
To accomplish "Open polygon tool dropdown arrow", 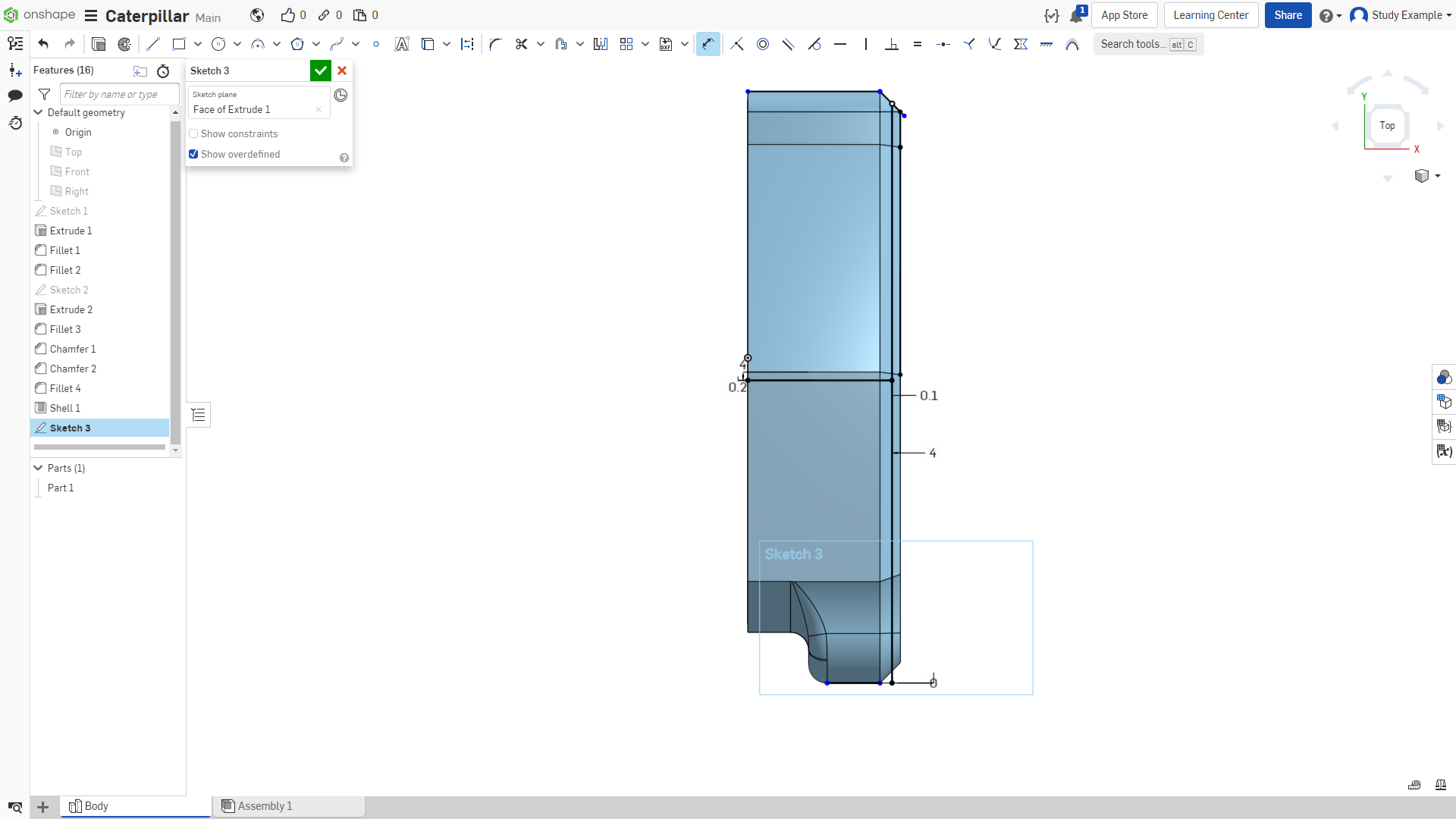I will [x=316, y=44].
